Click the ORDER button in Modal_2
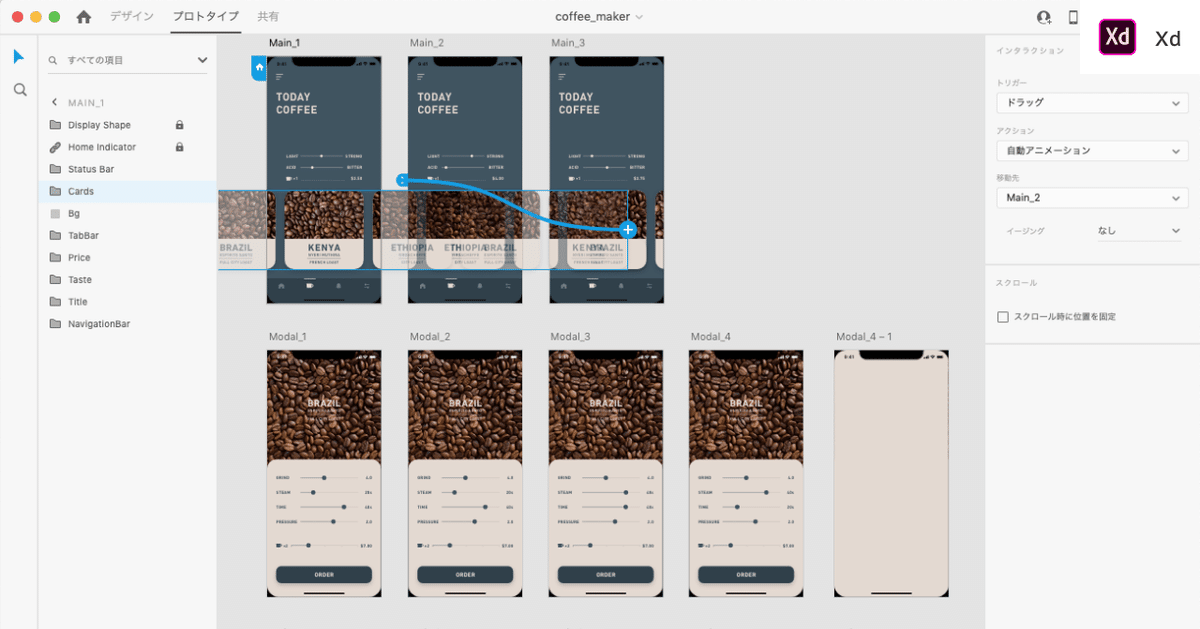The height and width of the screenshot is (629, 1200). 465,575
